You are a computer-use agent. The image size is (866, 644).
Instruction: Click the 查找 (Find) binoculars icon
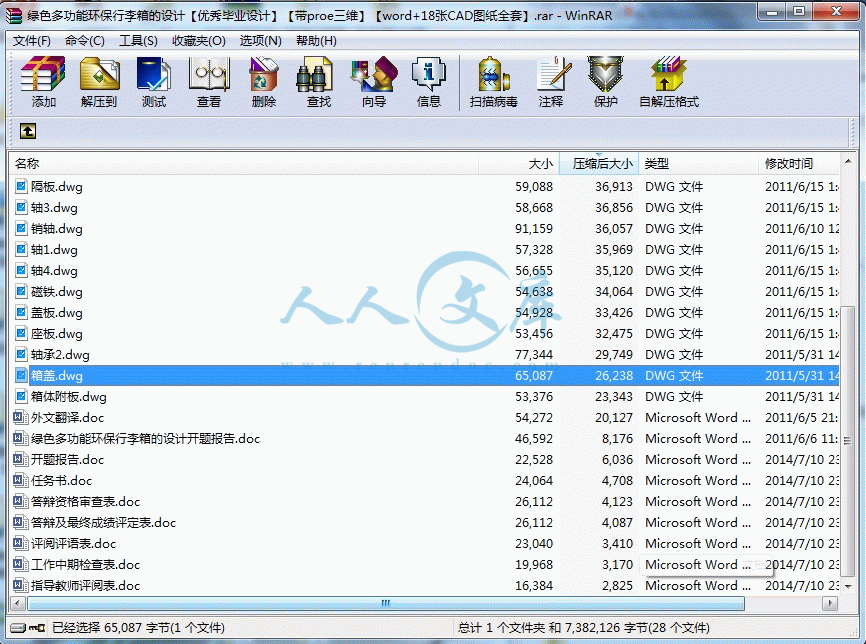tap(313, 74)
